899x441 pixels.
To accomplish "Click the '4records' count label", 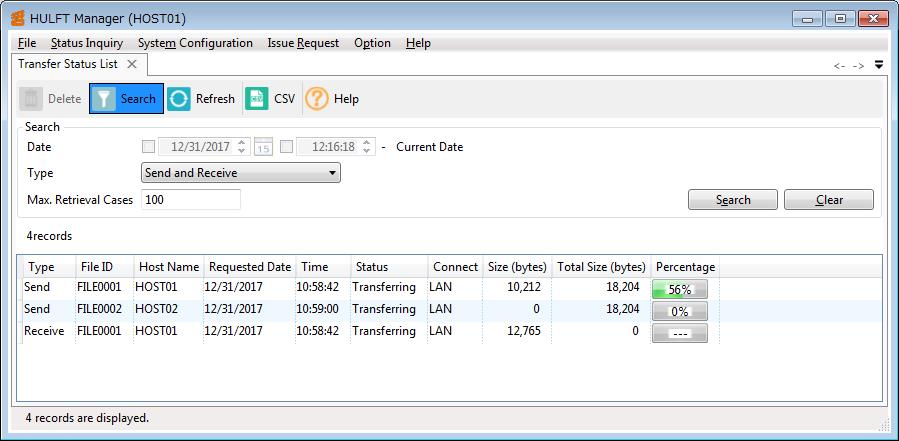I will tap(49, 236).
